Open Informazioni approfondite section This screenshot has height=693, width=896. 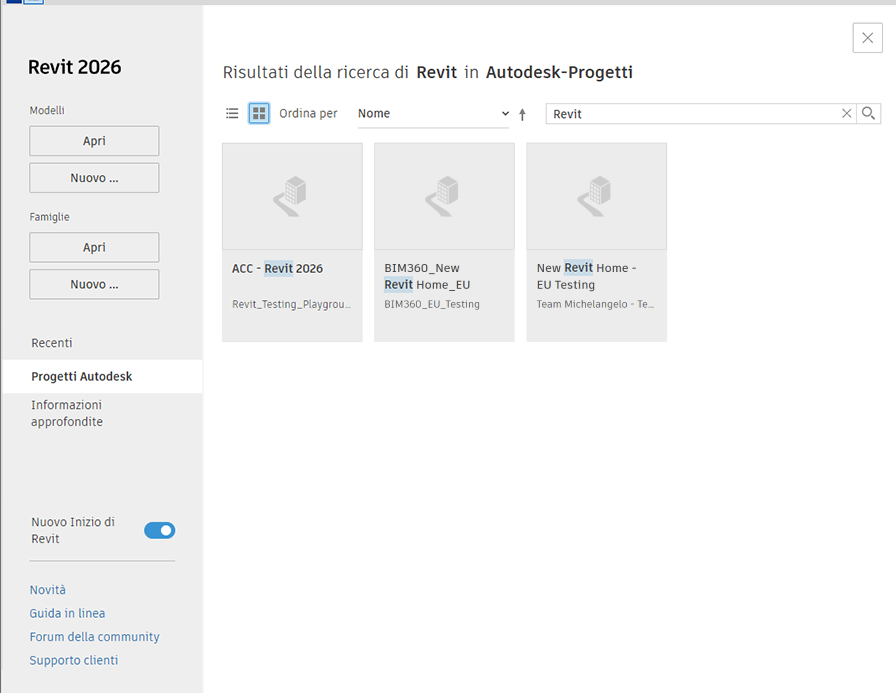67,413
